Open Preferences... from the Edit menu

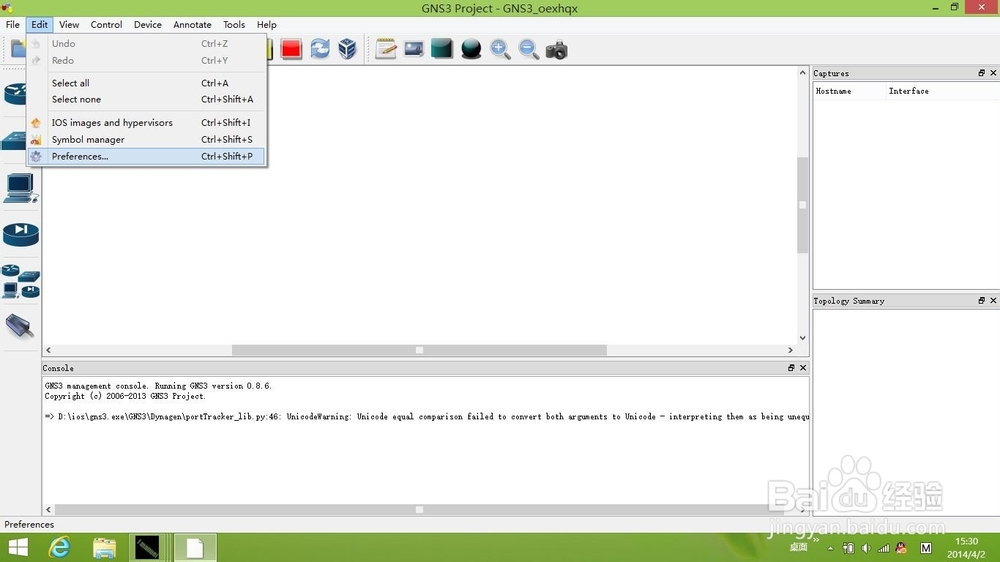(x=146, y=156)
